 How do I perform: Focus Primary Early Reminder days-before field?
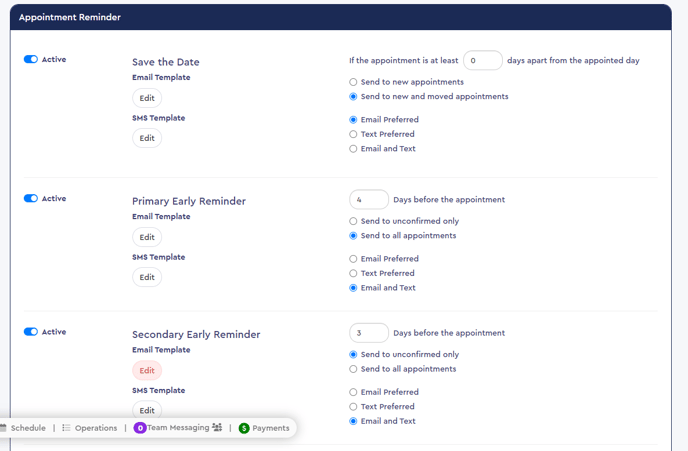tap(369, 200)
